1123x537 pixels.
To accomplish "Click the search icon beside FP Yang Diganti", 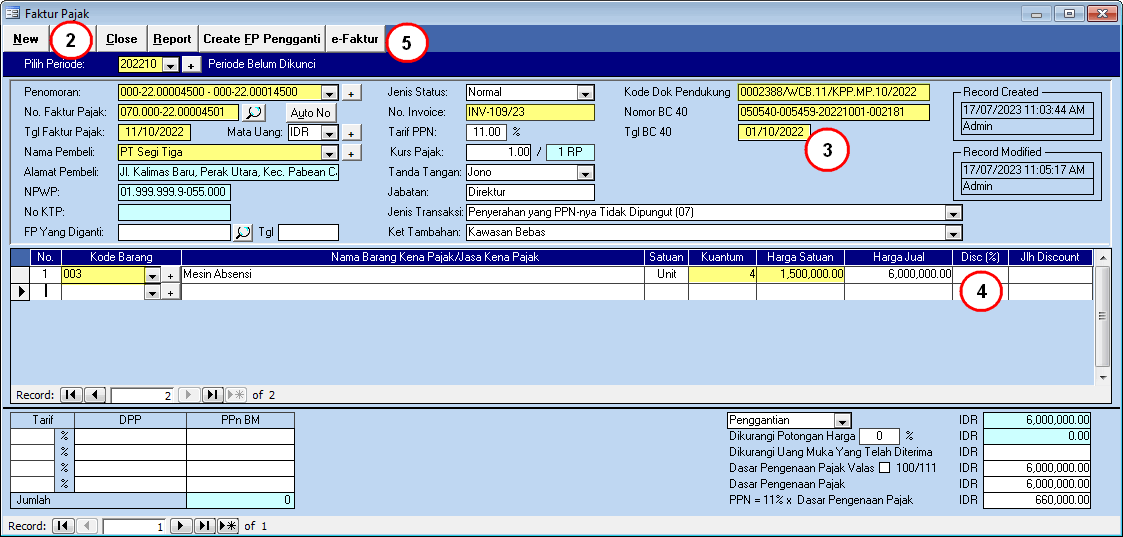I will tap(243, 232).
